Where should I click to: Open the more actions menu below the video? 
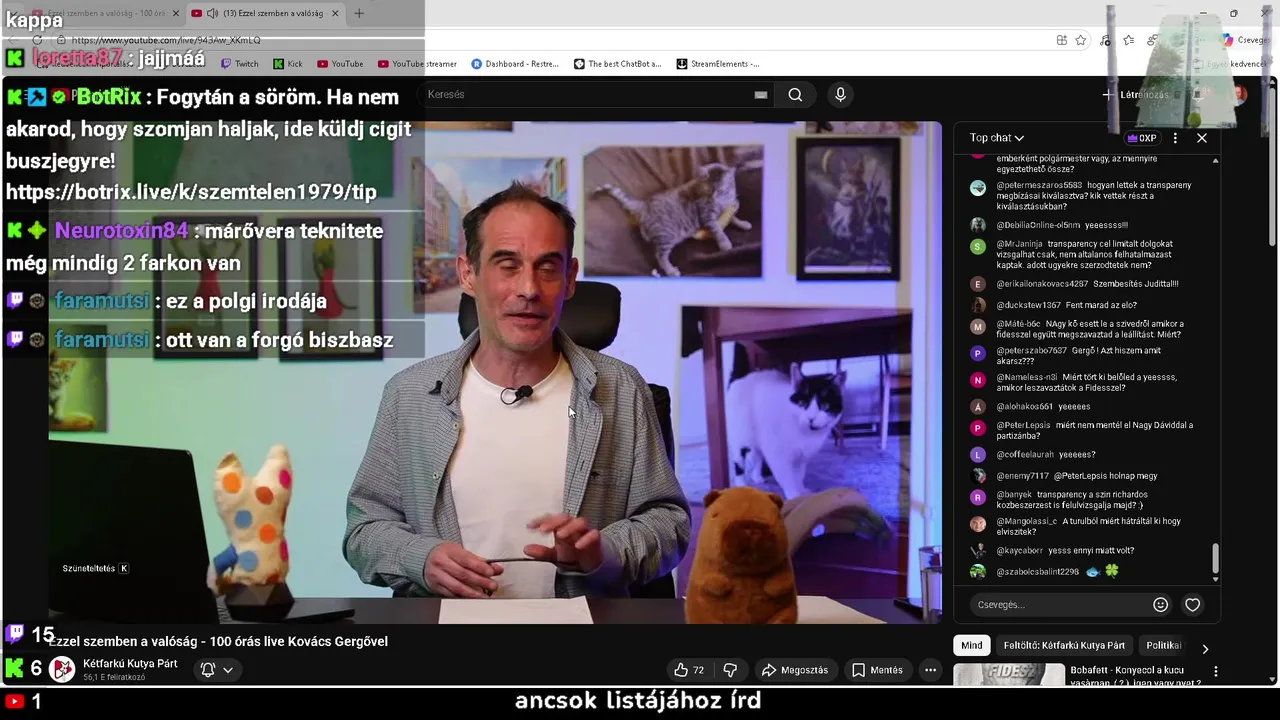click(x=930, y=670)
